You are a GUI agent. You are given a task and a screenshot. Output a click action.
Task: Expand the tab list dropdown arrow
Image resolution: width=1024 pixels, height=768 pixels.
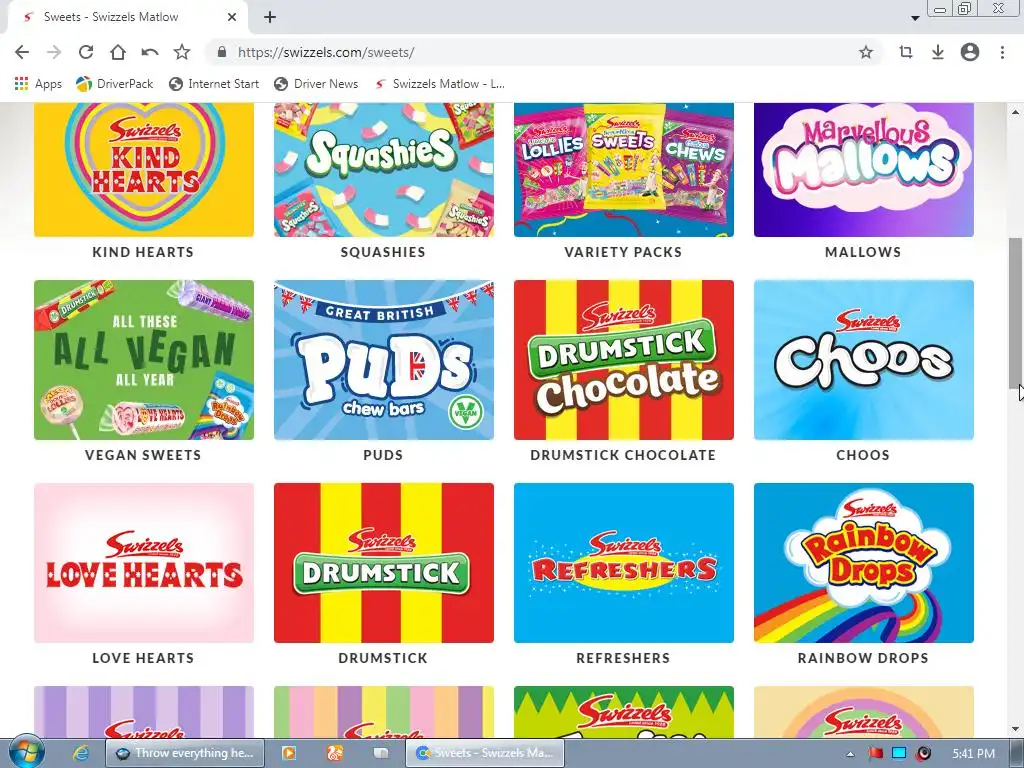point(916,18)
